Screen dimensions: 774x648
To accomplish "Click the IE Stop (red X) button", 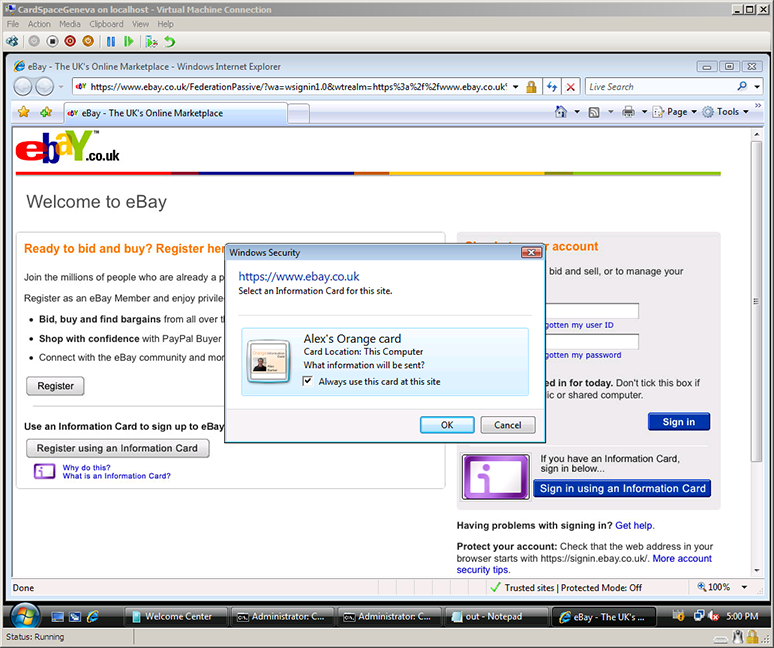I will click(x=571, y=87).
